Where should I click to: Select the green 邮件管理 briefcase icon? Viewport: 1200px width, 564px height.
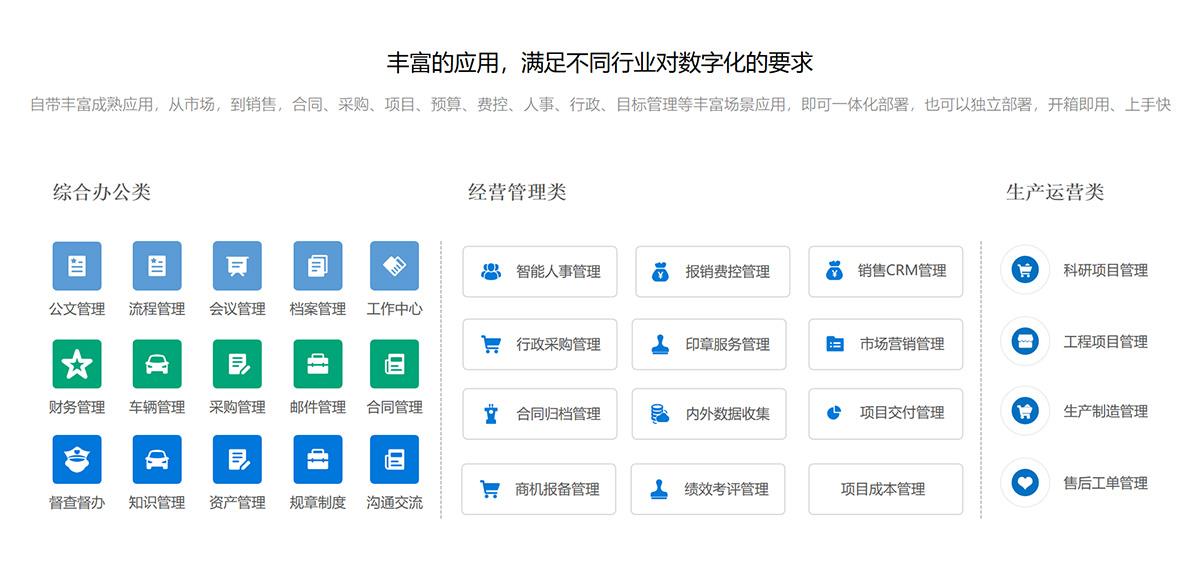pyautogui.click(x=317, y=364)
